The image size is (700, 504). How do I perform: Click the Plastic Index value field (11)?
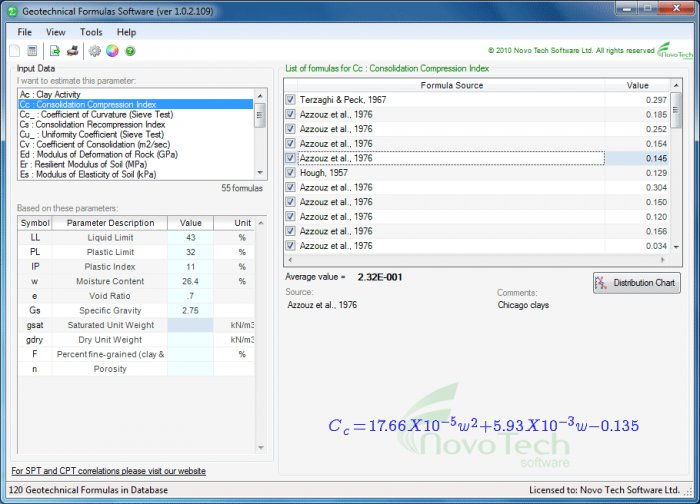tap(191, 267)
